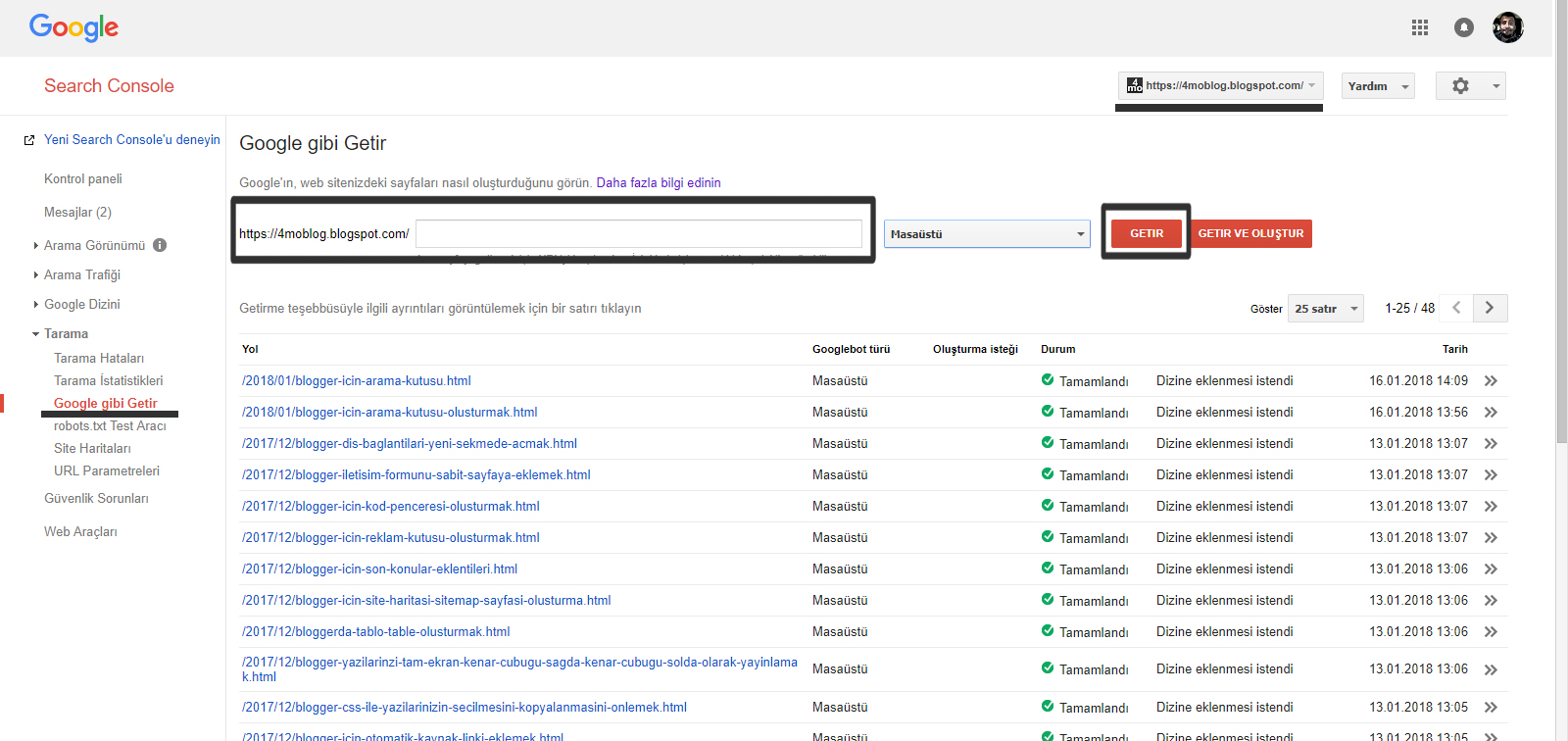Click the Googlebot türü column header

tap(851, 349)
